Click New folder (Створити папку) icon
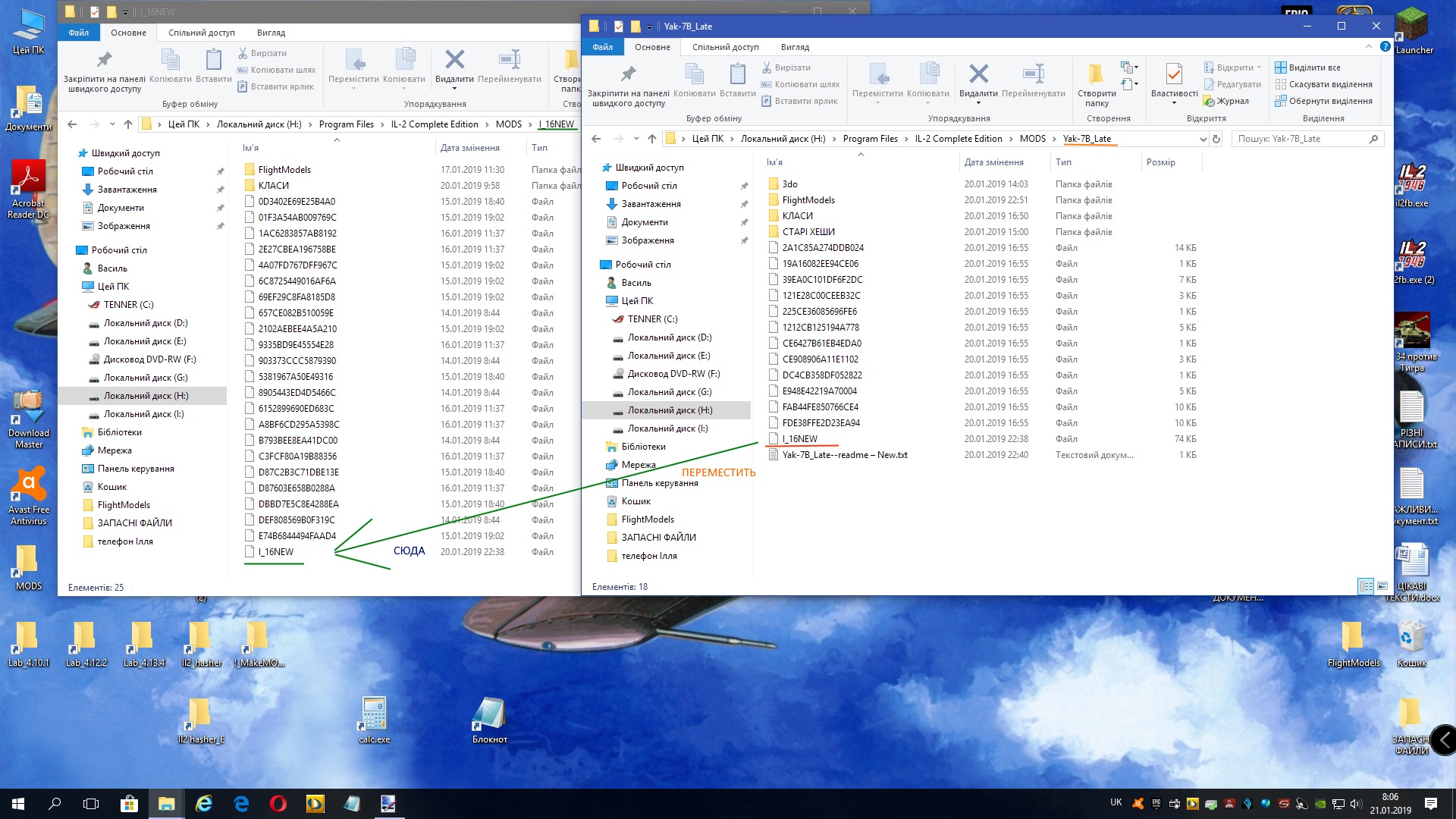This screenshot has height=819, width=1456. point(1096,74)
